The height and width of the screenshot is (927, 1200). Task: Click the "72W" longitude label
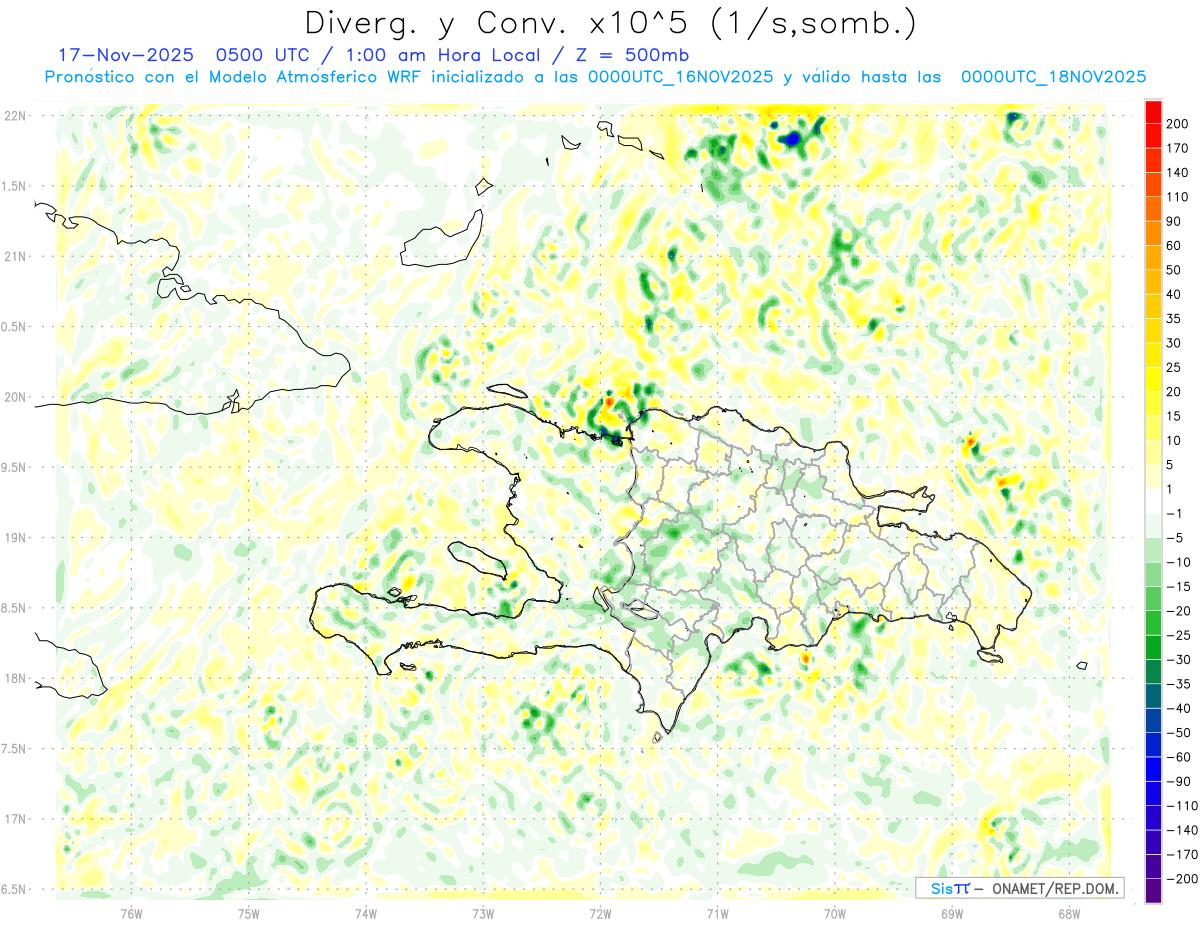[600, 913]
